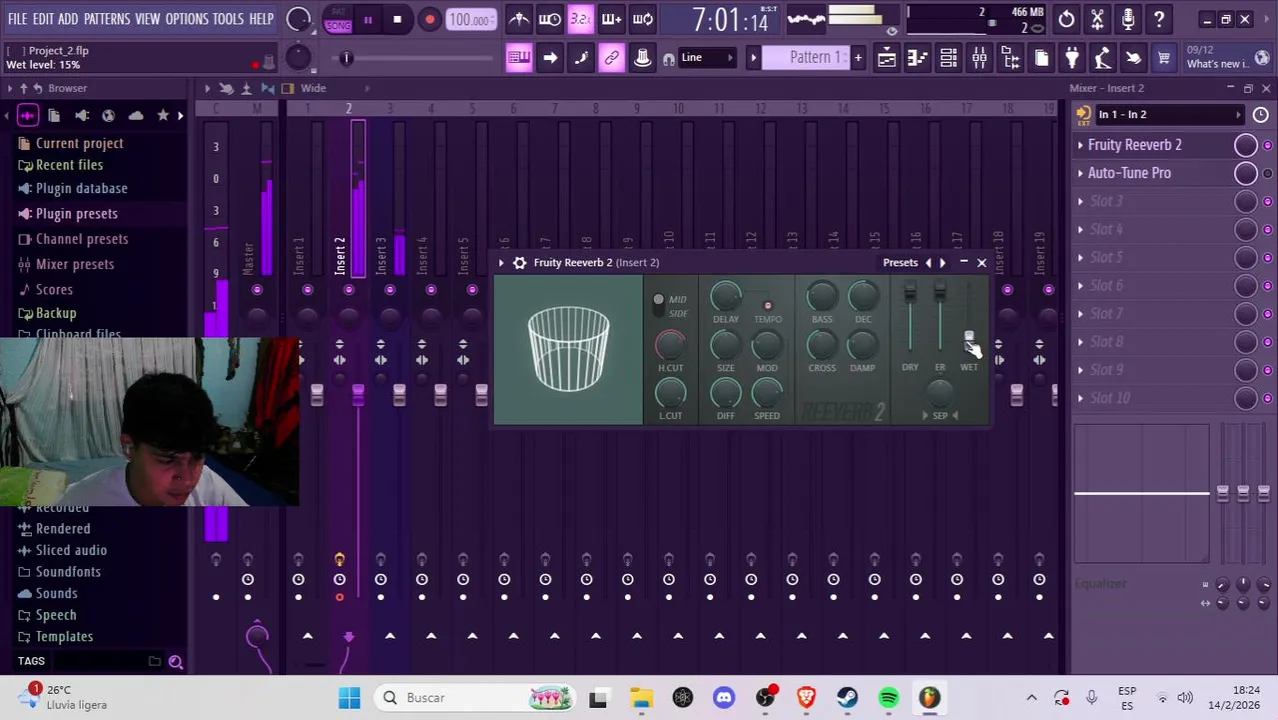Open the Channel presets browser folder
The width and height of the screenshot is (1278, 720).
[82, 240]
